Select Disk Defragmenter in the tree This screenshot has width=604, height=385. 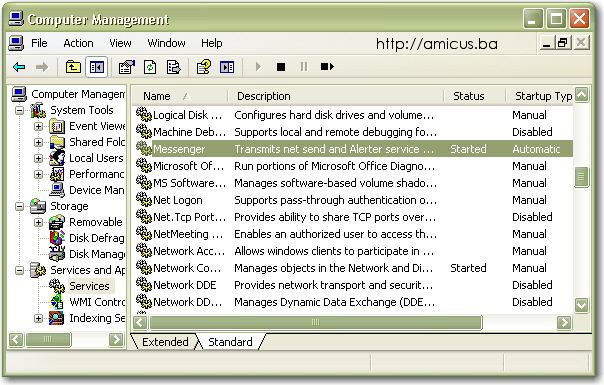click(87, 238)
